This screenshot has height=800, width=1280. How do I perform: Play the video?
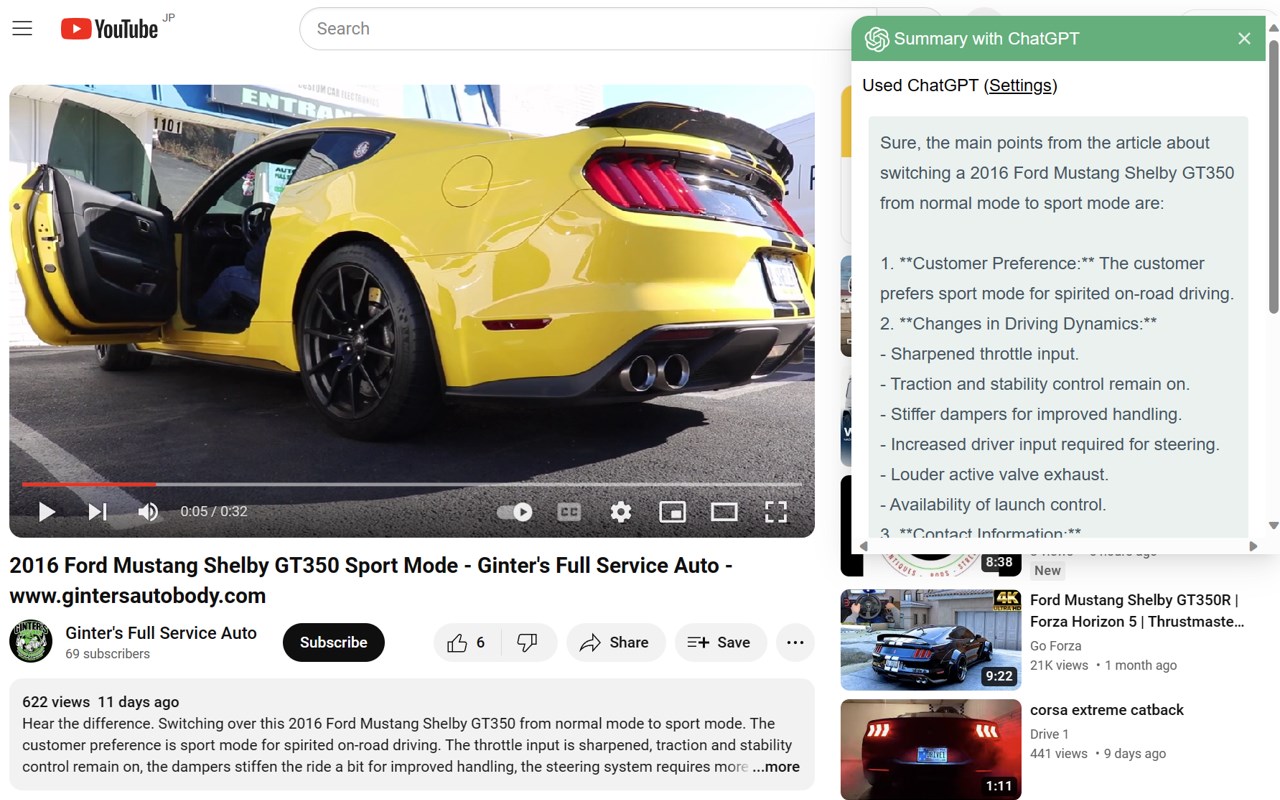pyautogui.click(x=46, y=512)
